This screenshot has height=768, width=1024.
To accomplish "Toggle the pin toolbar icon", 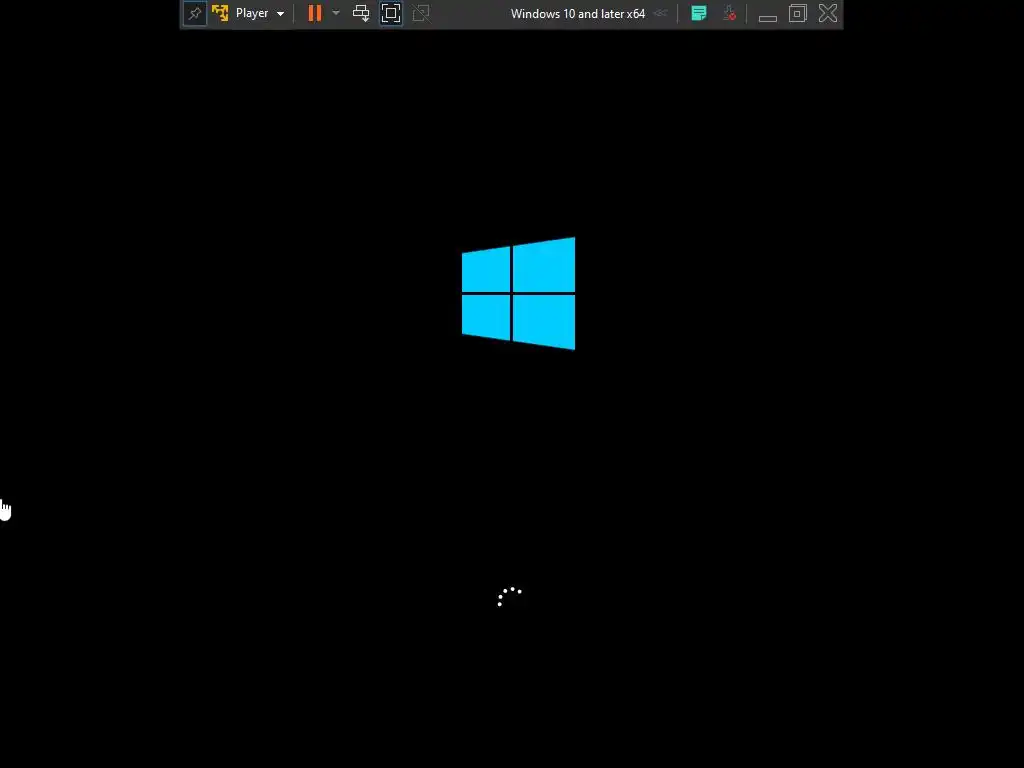I will (195, 13).
